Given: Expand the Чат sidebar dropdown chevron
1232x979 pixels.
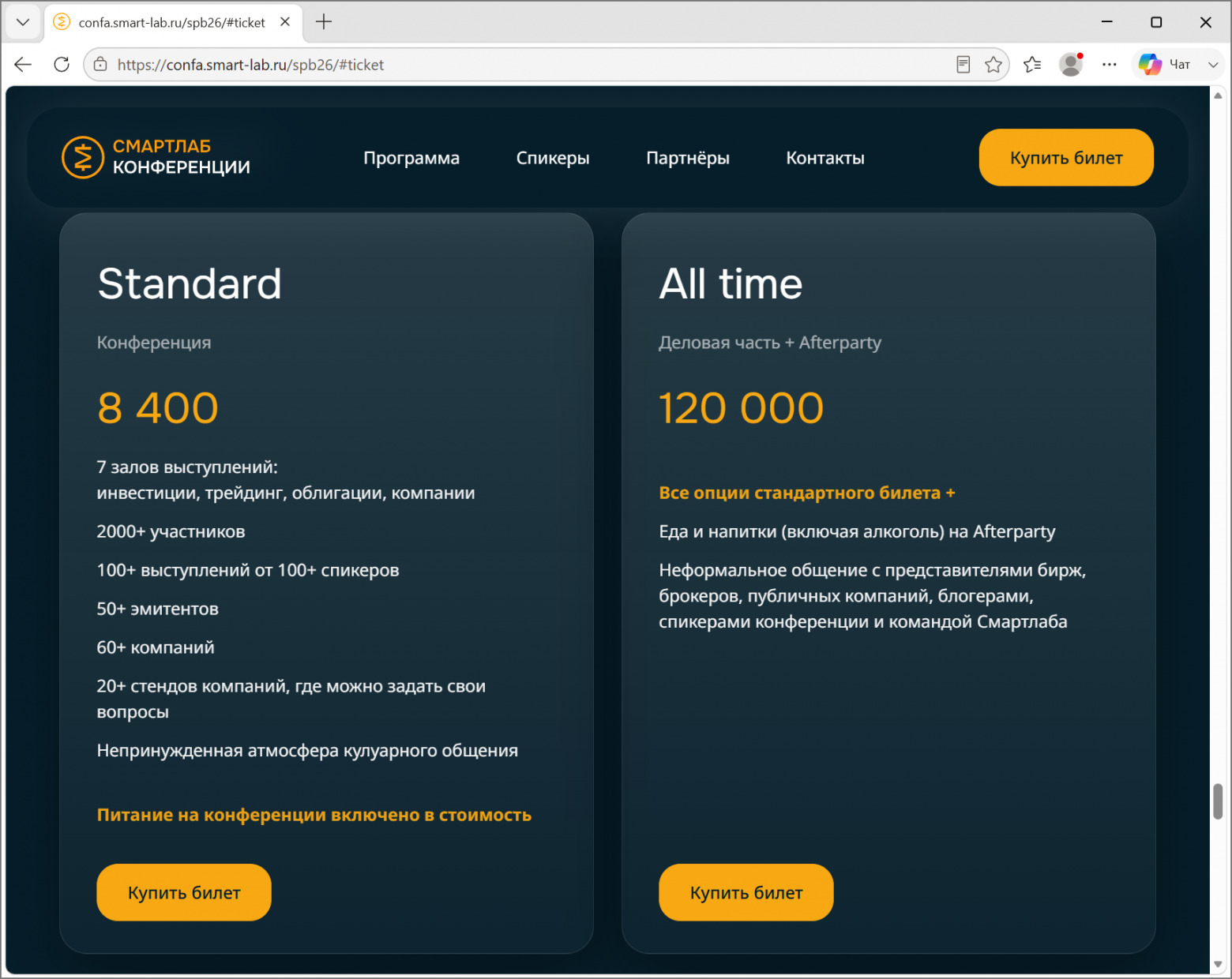Looking at the screenshot, I should pyautogui.click(x=1213, y=65).
